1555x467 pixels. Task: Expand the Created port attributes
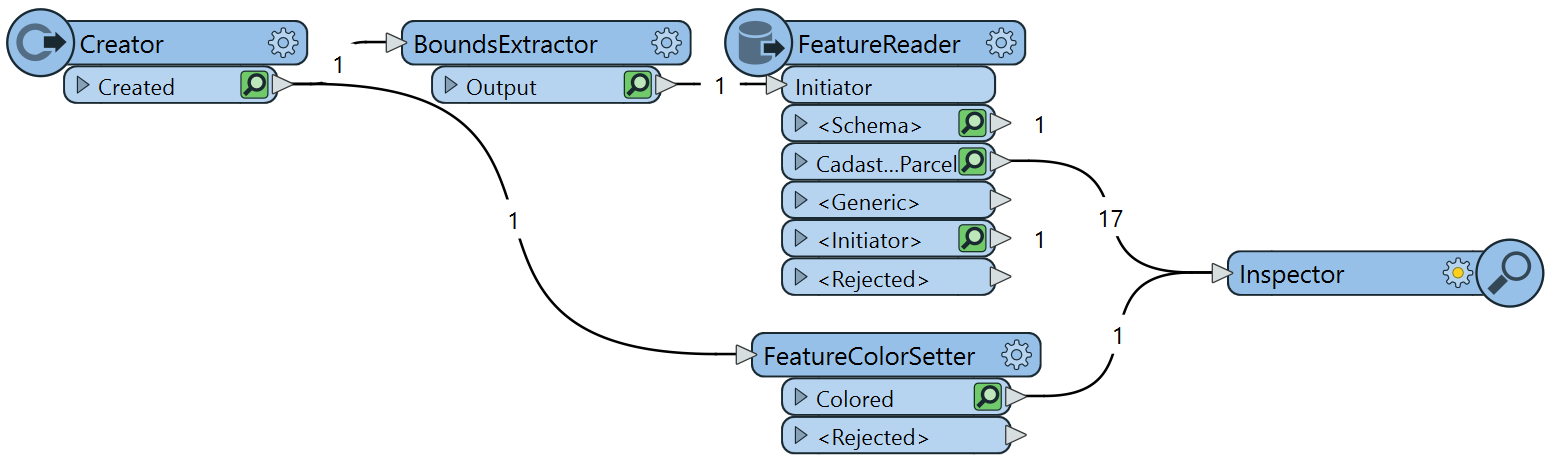click(83, 86)
